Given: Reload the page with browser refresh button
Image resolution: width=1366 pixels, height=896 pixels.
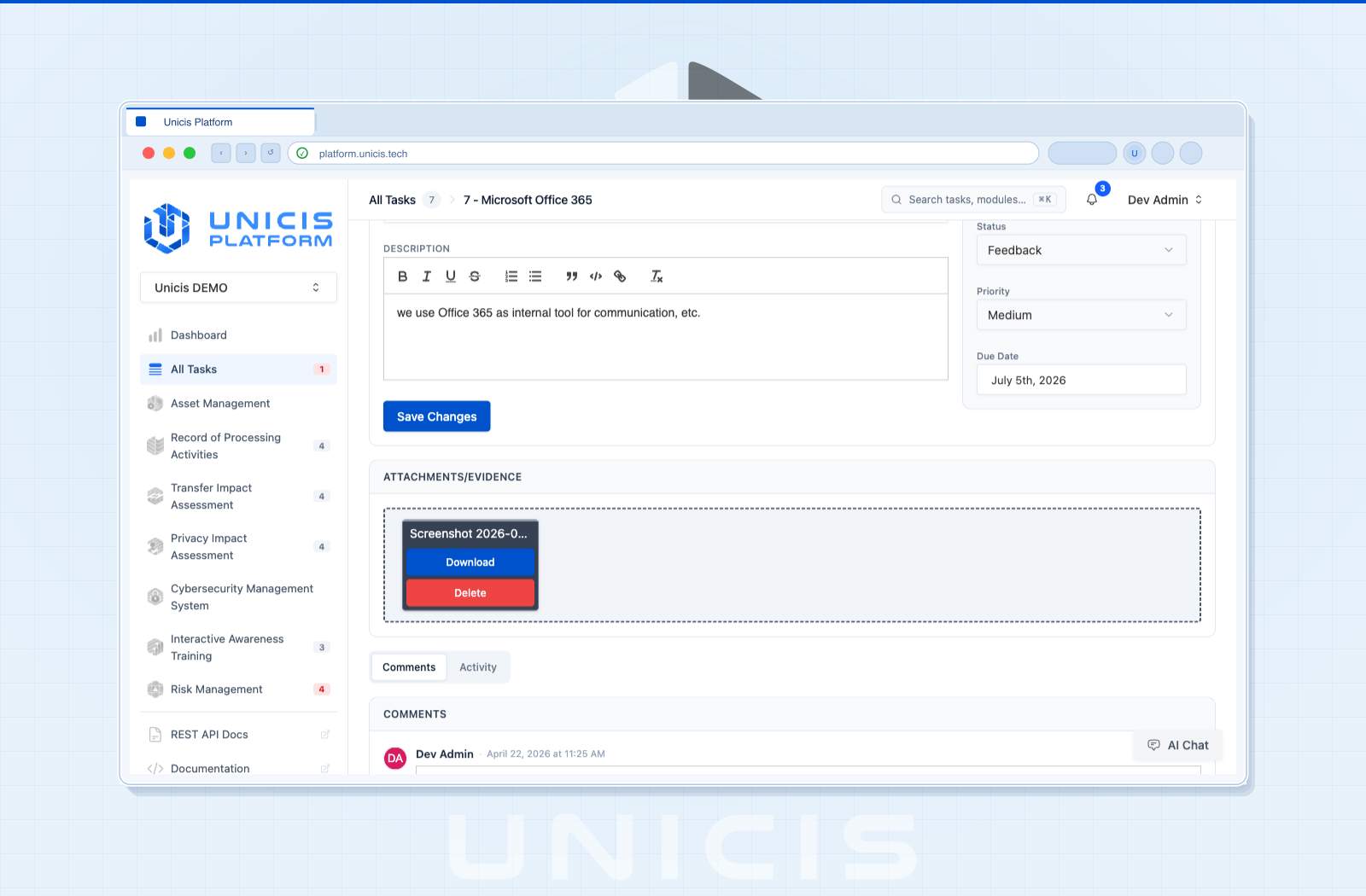Looking at the screenshot, I should point(271,154).
